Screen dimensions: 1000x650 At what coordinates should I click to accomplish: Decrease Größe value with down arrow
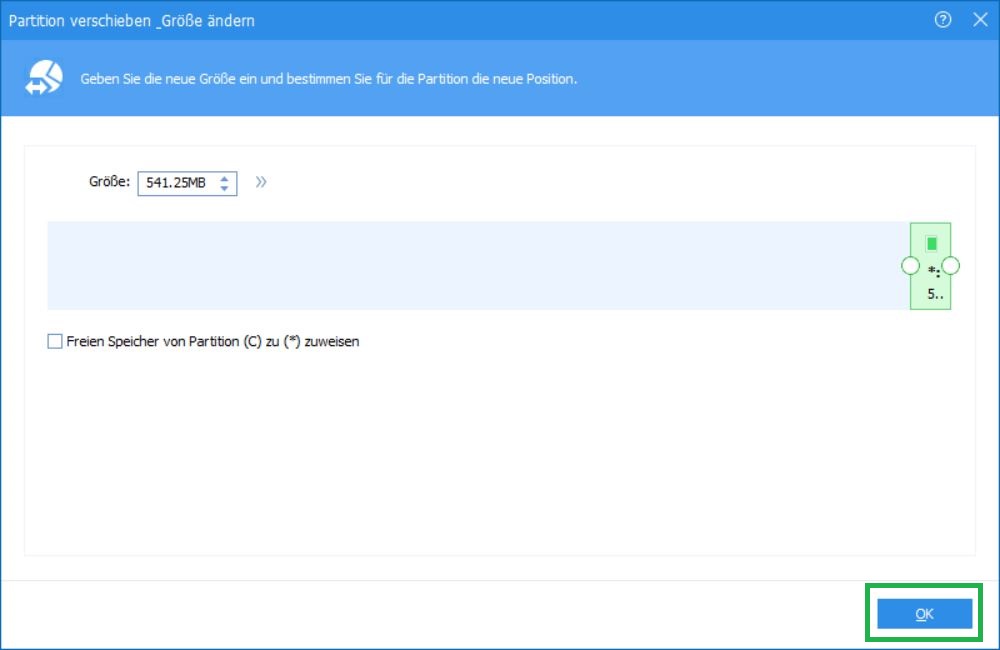click(225, 188)
